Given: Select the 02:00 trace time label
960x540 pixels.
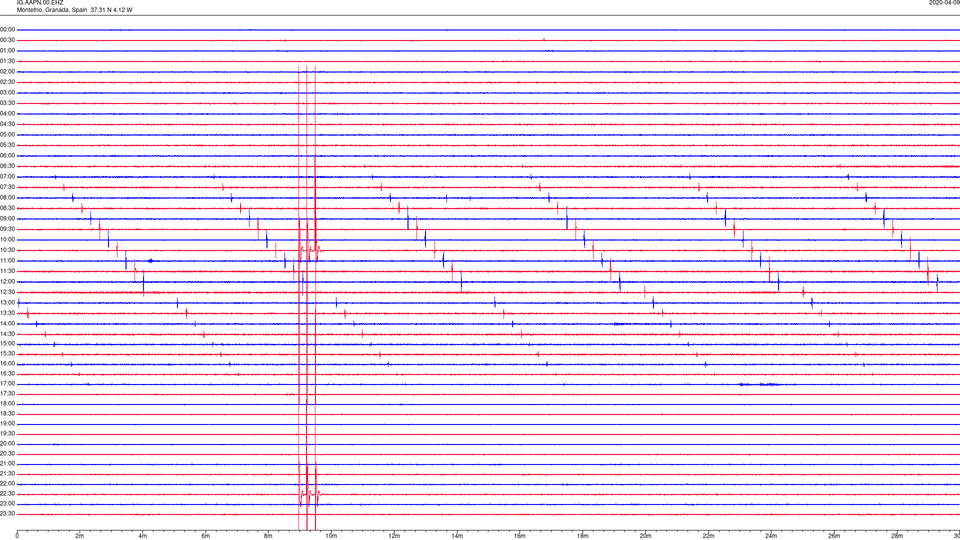Looking at the screenshot, I should (x=8, y=72).
